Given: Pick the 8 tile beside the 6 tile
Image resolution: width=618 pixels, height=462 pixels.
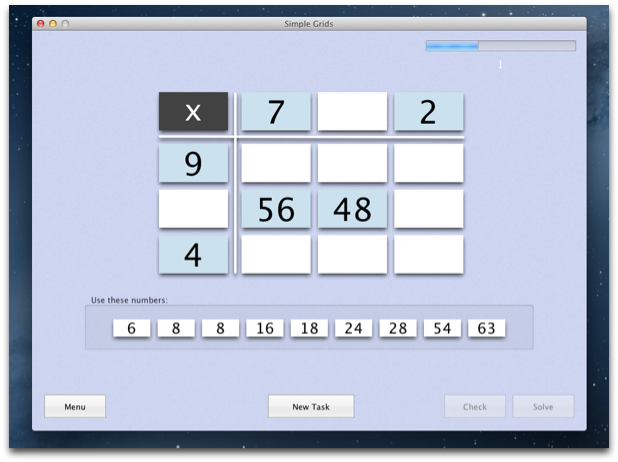Looking at the screenshot, I should [x=176, y=328].
